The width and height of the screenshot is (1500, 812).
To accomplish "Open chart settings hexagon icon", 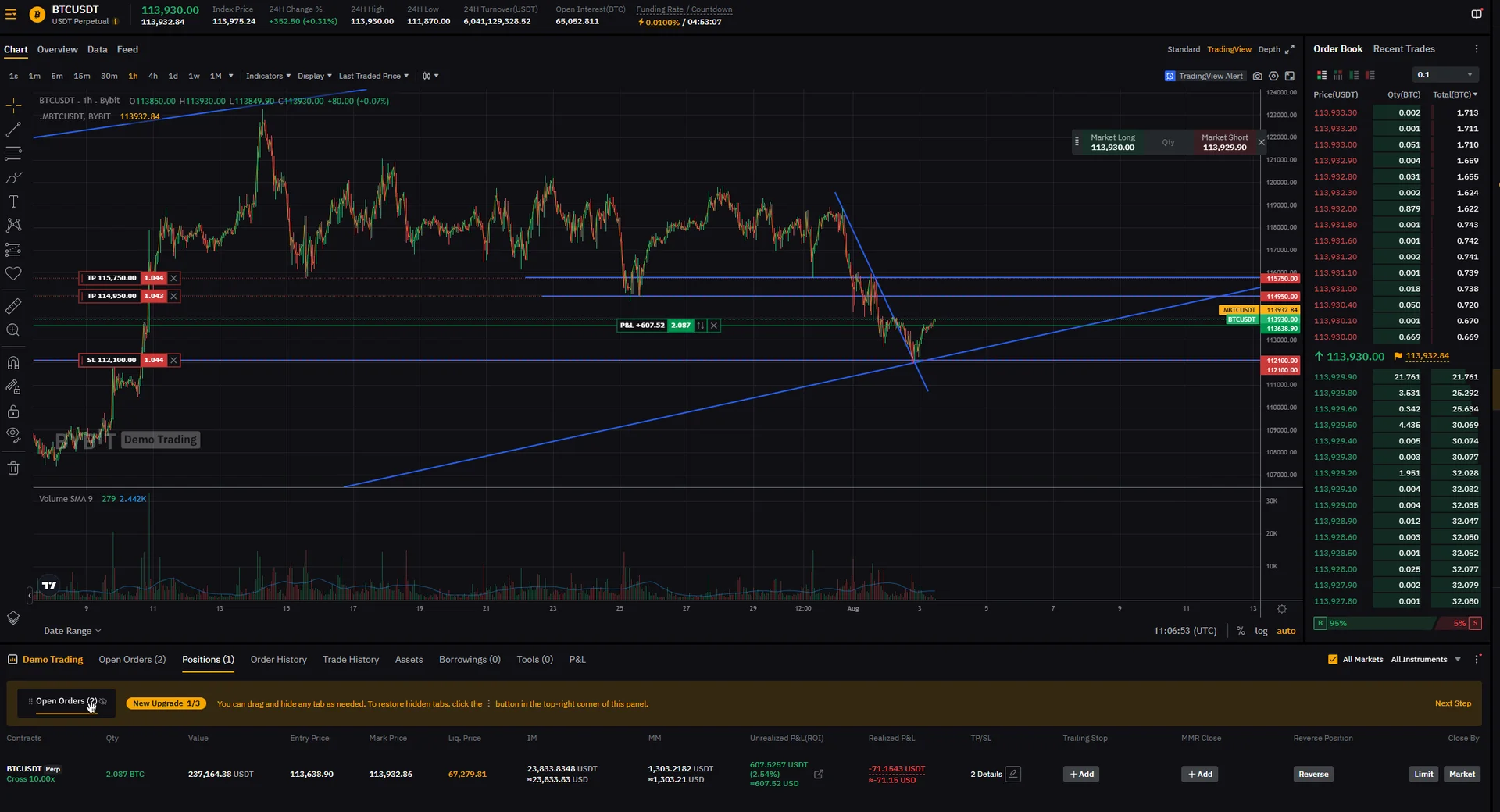I will click(1273, 76).
